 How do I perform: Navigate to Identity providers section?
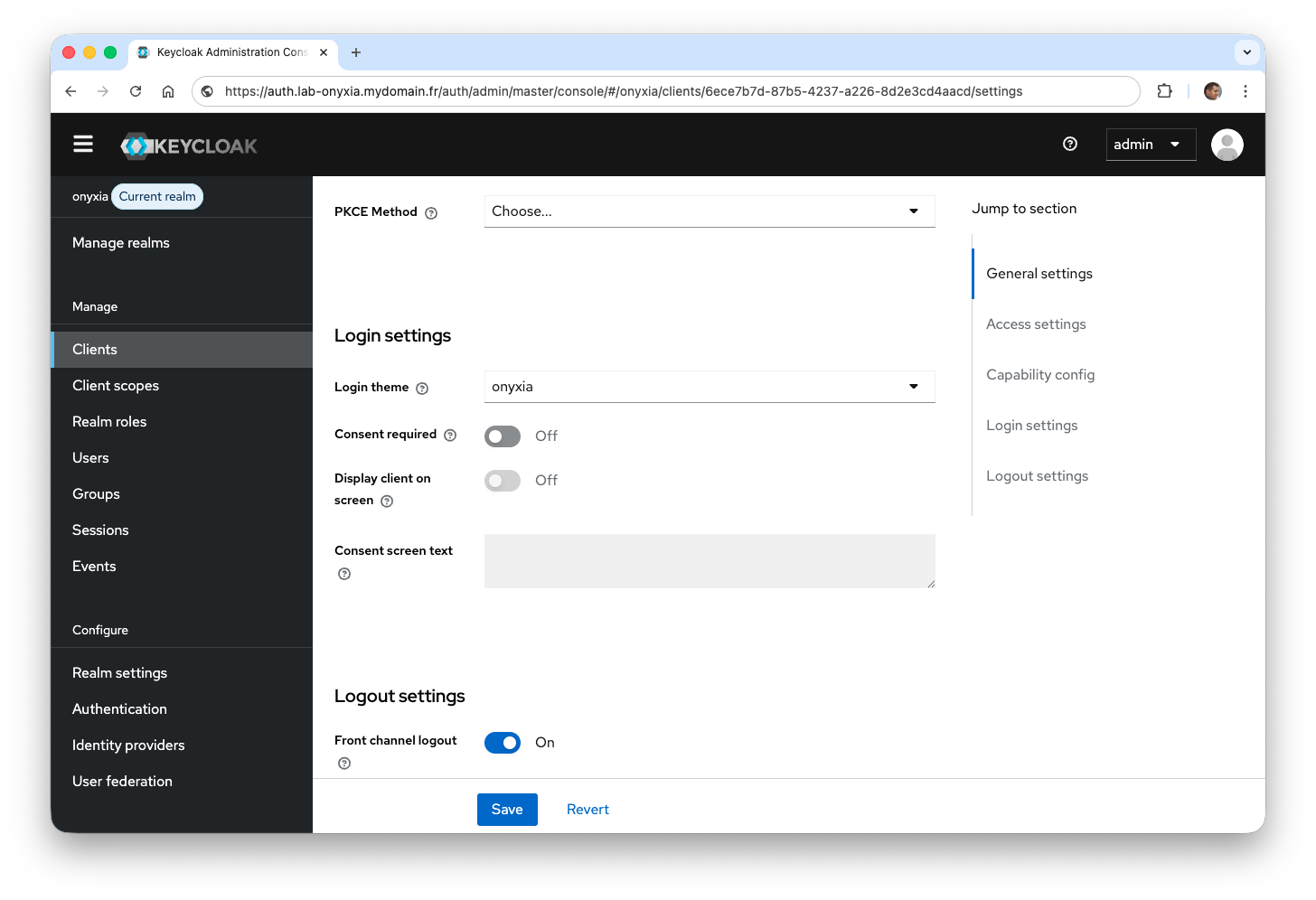[128, 745]
